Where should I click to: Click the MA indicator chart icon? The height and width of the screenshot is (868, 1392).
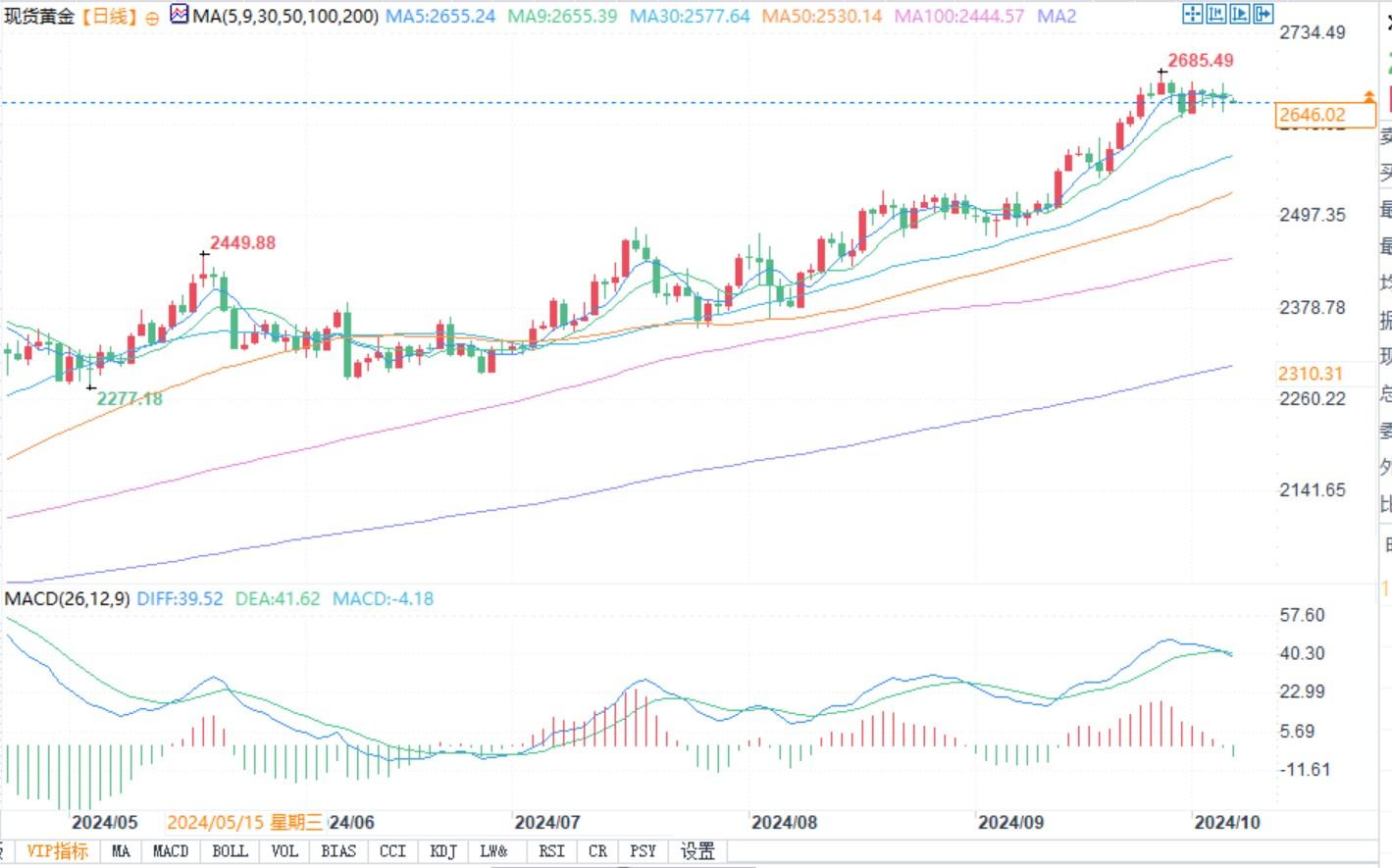tap(180, 15)
